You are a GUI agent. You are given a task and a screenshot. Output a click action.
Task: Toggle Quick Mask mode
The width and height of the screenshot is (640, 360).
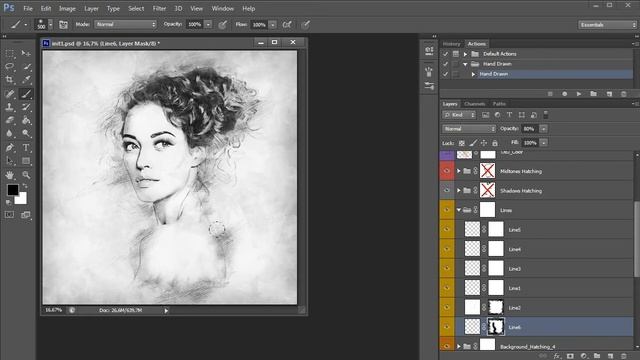(x=9, y=215)
